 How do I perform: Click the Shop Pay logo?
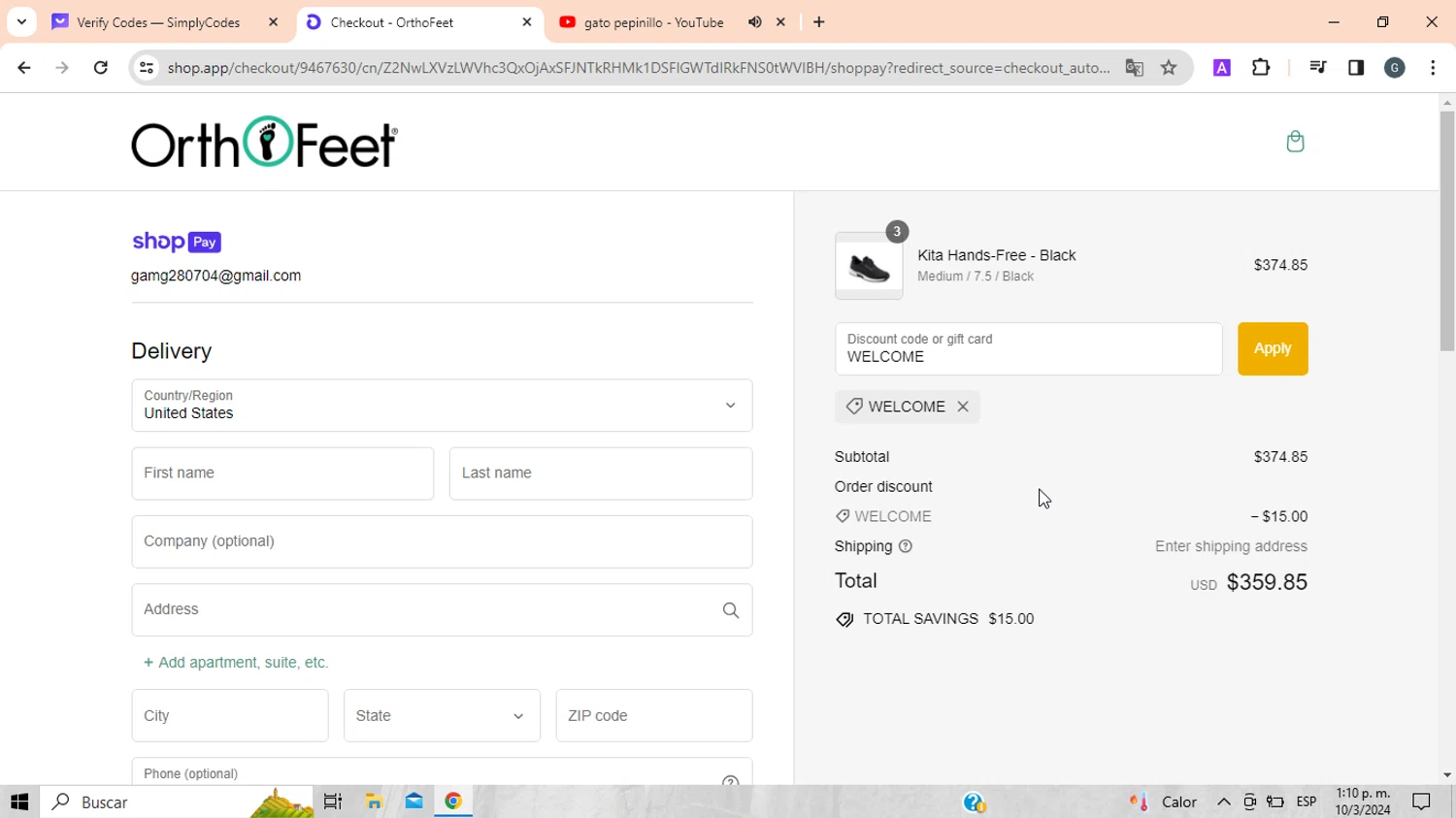pos(177,242)
